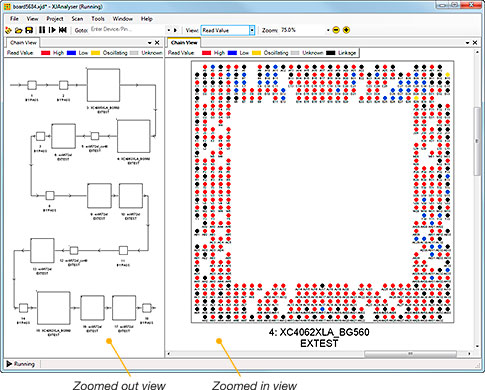The image size is (485, 390).
Task: Expand the Zoom percentage dropdown
Action: coord(328,30)
